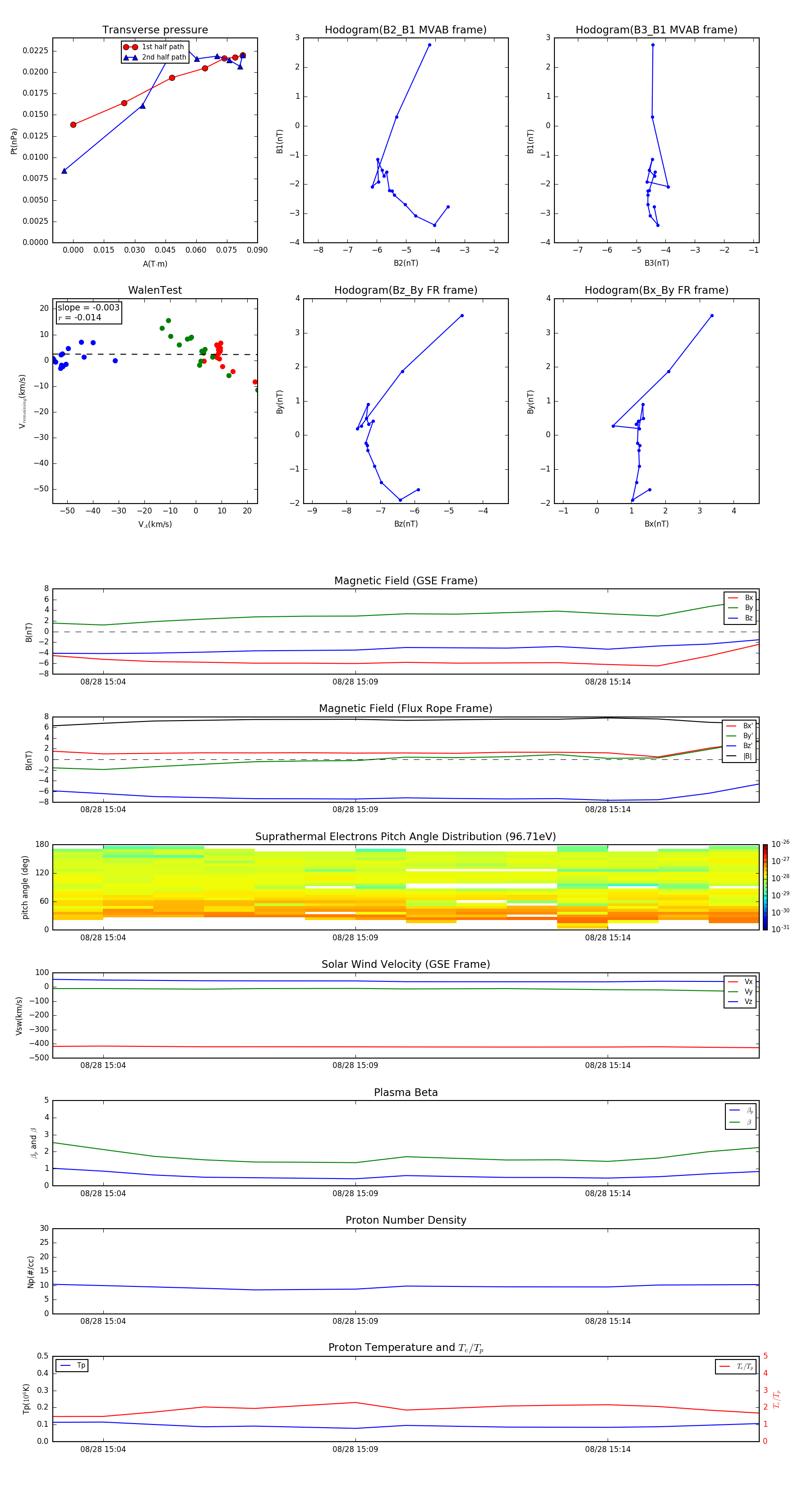Click the 'Hodogram(B2_B1 MVAB frame)' title

tap(406, 30)
